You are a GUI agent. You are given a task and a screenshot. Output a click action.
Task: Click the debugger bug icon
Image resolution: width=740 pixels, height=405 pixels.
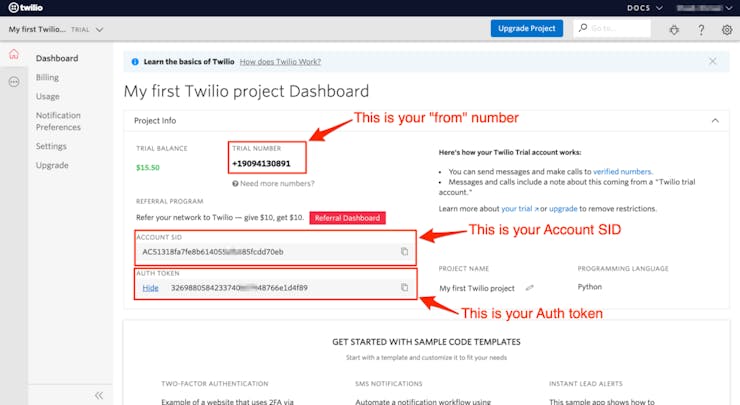tap(674, 30)
